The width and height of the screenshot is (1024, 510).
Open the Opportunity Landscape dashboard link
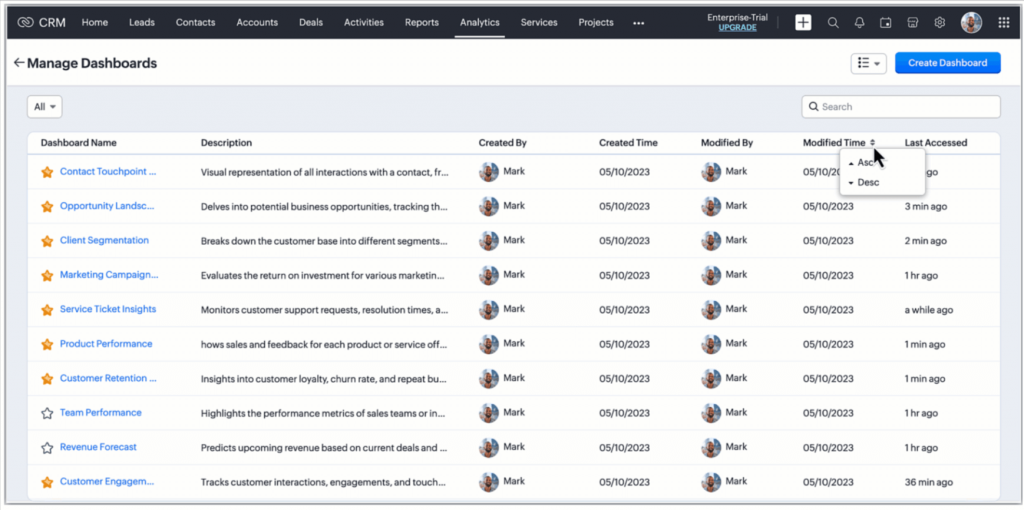107,206
